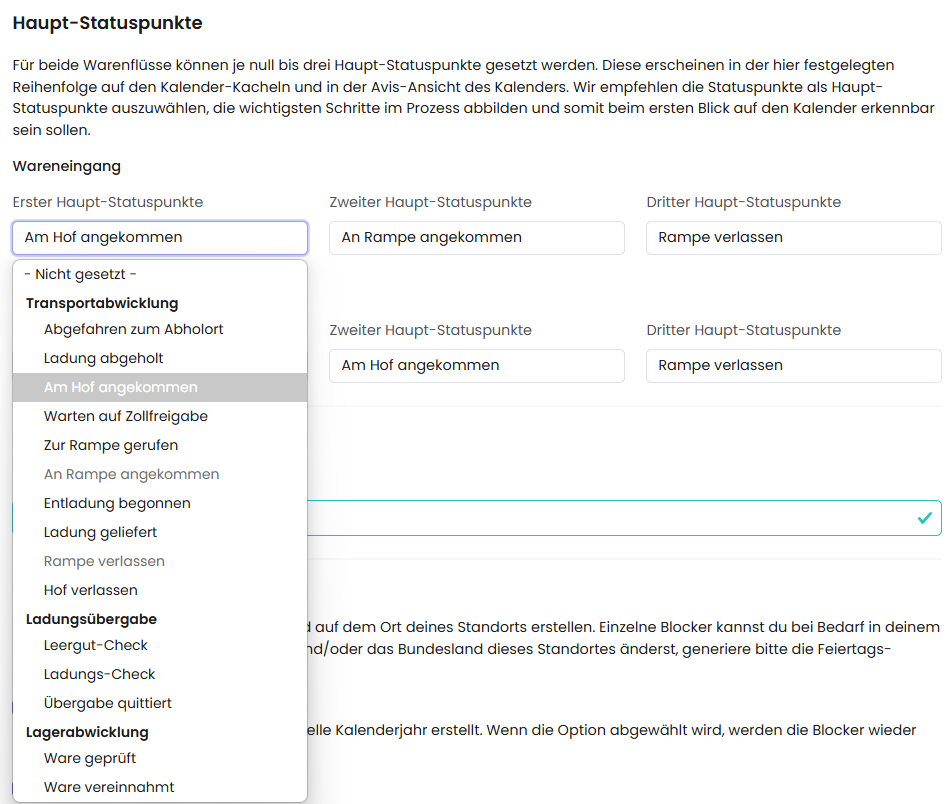
Task: Select the 'Ladungs-Check' option
Action: tap(99, 674)
